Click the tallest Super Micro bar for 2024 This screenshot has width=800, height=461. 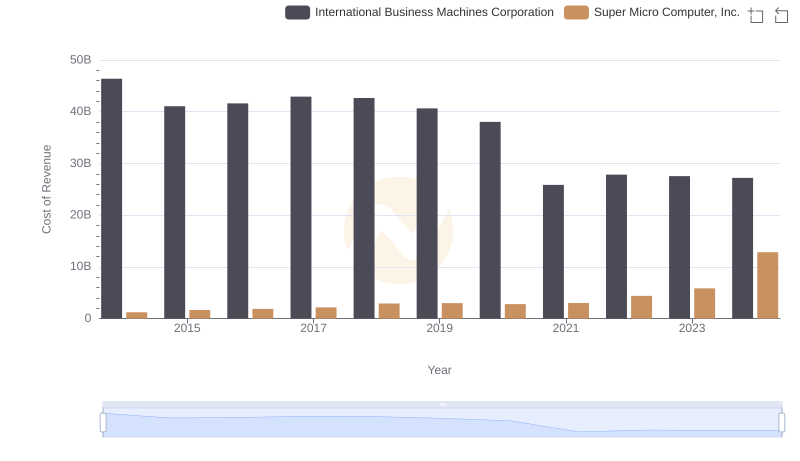click(x=768, y=286)
